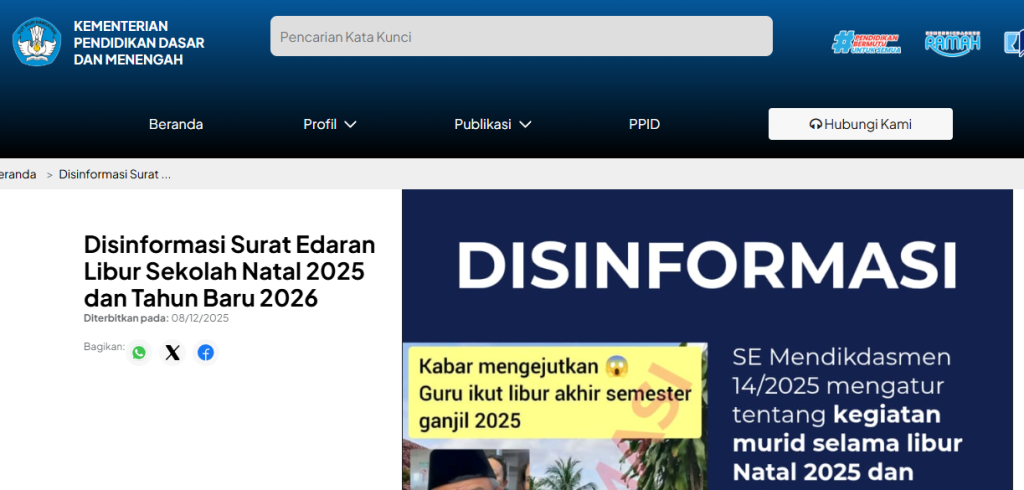This screenshot has height=490, width=1024.
Task: Click the Disinformasi Surat breadcrumb entry
Action: [115, 174]
